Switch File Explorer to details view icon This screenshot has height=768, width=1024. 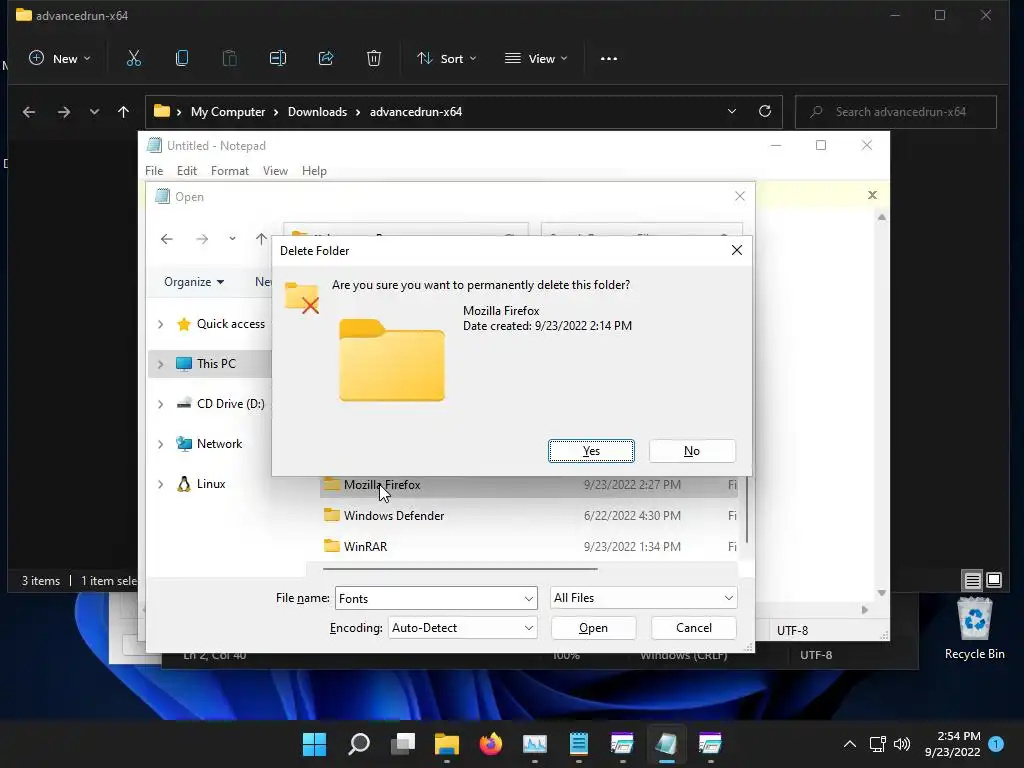pos(972,580)
